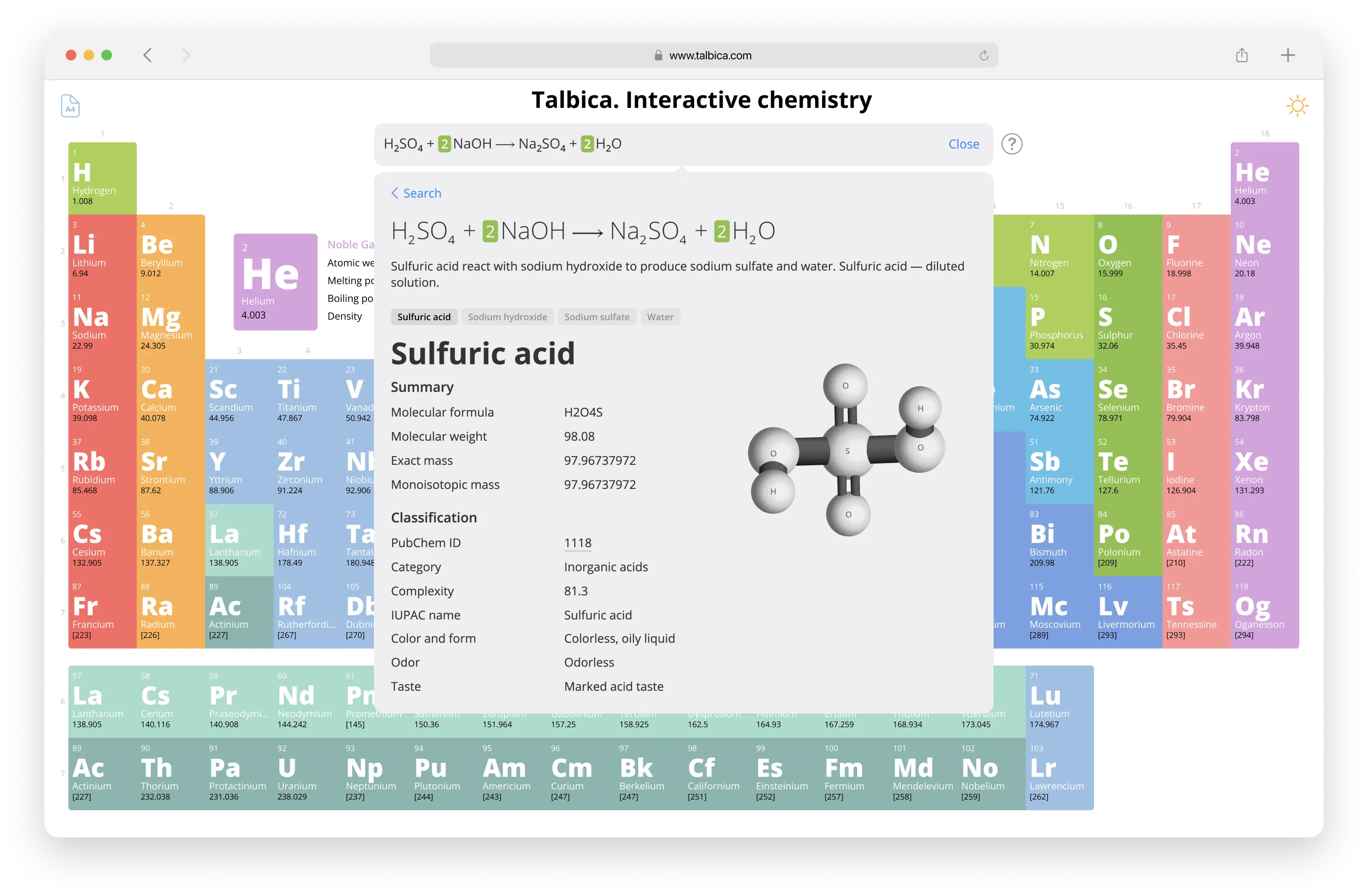Go forward in browser history
The height and width of the screenshot is (896, 1368).
186,55
